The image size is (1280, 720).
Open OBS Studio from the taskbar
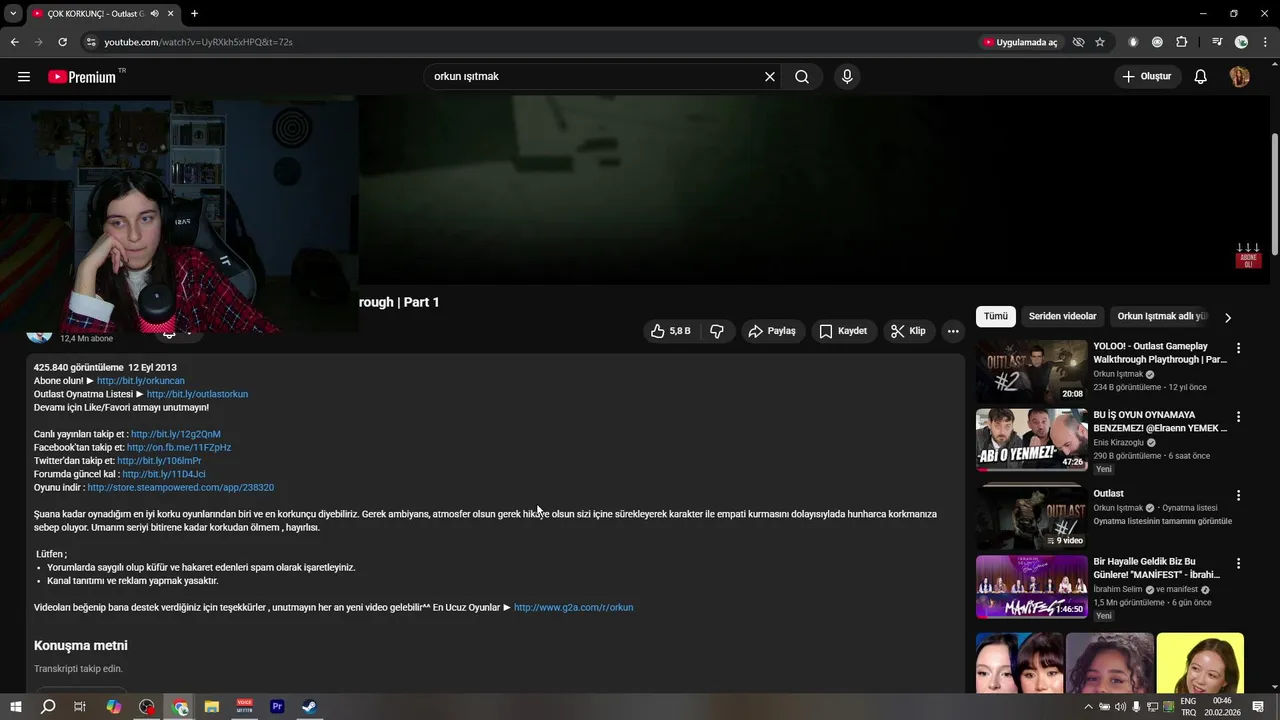pos(147,707)
